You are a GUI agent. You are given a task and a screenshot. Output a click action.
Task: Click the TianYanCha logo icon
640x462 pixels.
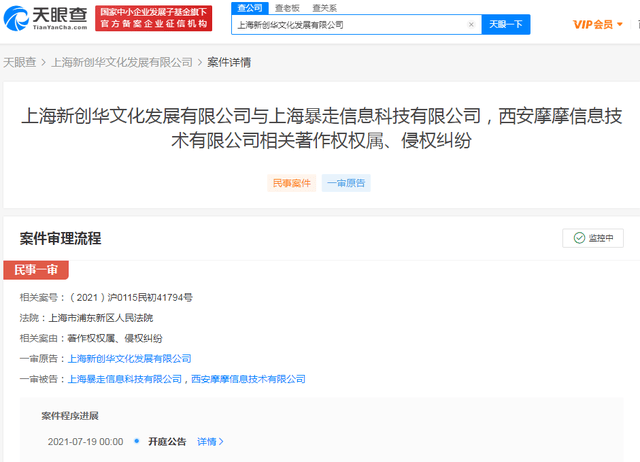point(16,18)
